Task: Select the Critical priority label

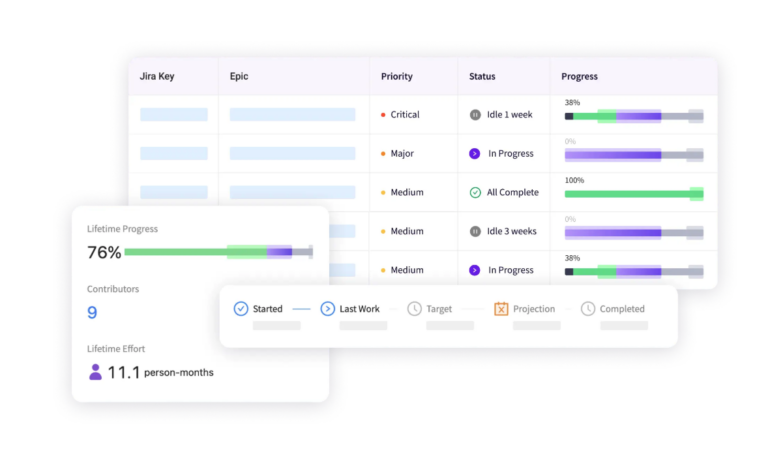Action: [x=405, y=115]
